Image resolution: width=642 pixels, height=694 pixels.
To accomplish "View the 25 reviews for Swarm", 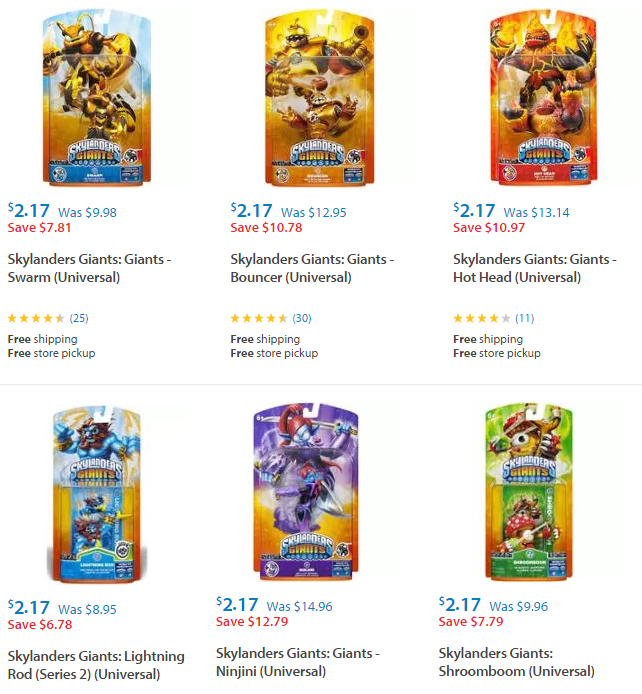I will click(79, 319).
